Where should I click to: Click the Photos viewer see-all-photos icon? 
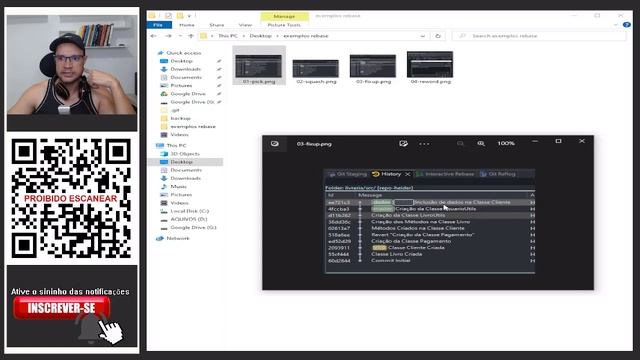coord(275,144)
